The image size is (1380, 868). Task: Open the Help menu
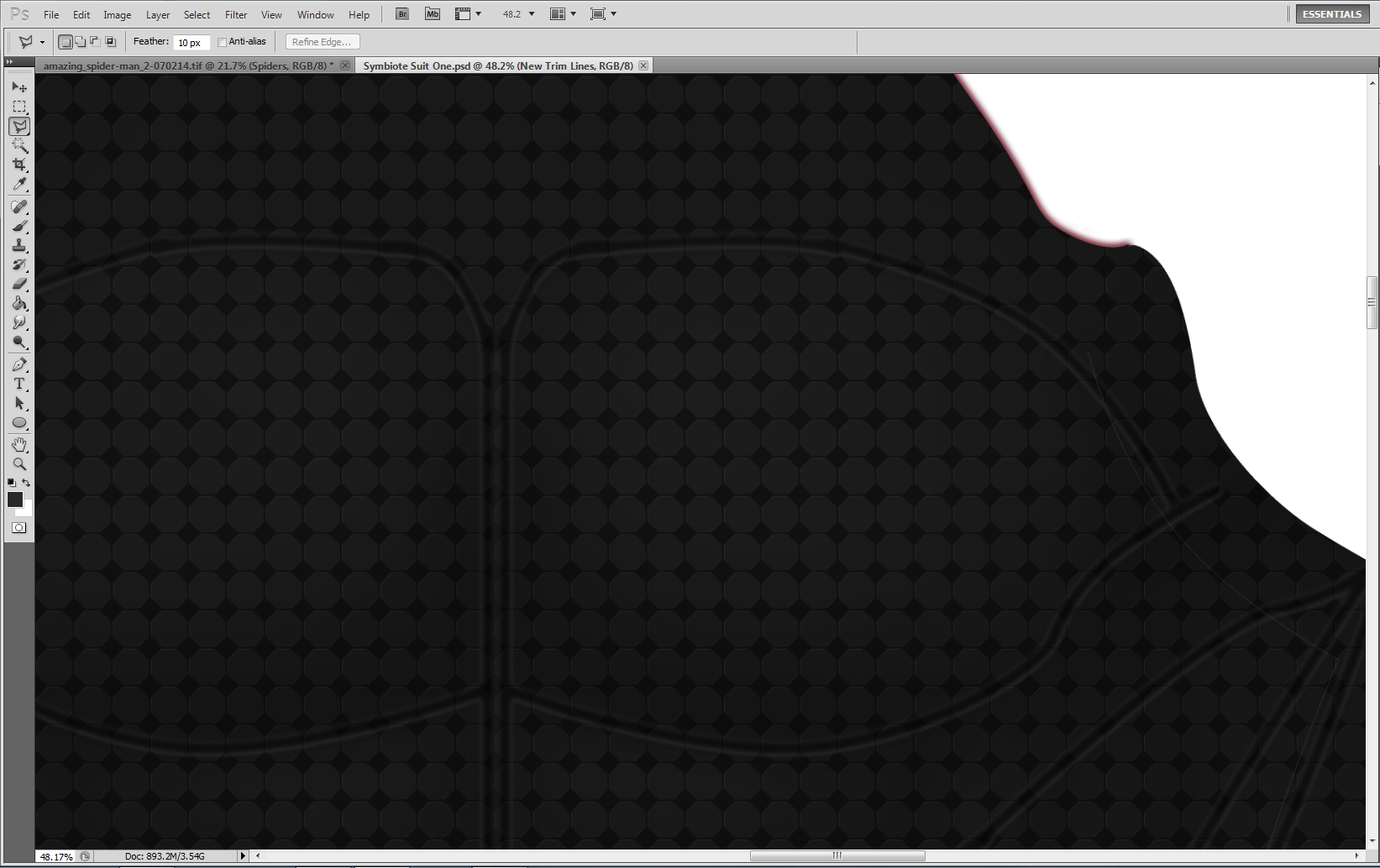pos(359,15)
